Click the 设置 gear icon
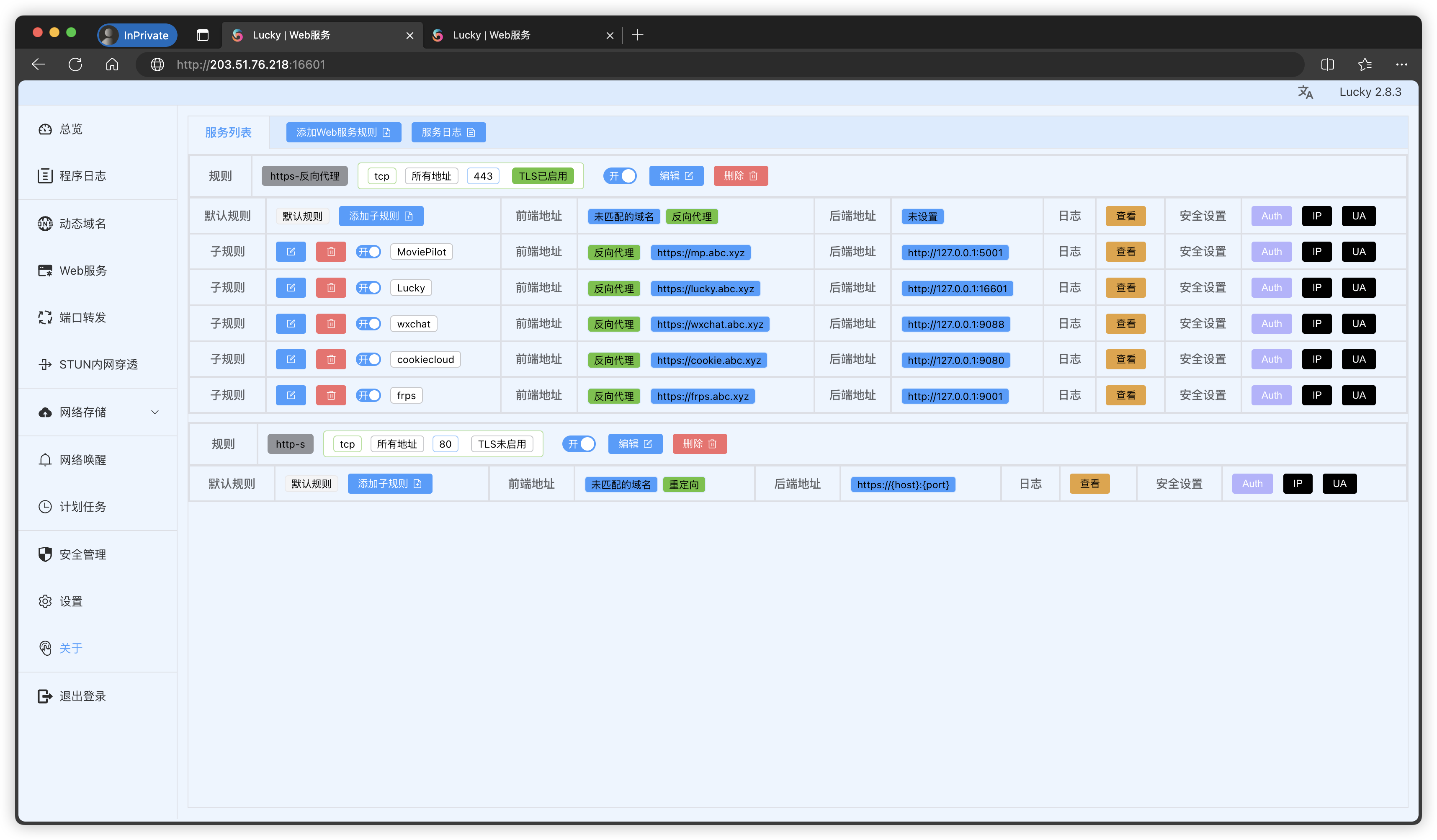 [45, 602]
